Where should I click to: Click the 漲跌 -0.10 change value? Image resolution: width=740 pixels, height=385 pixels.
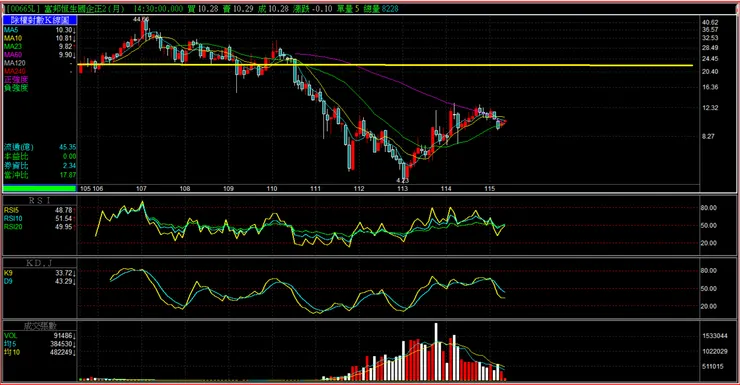click(312, 8)
